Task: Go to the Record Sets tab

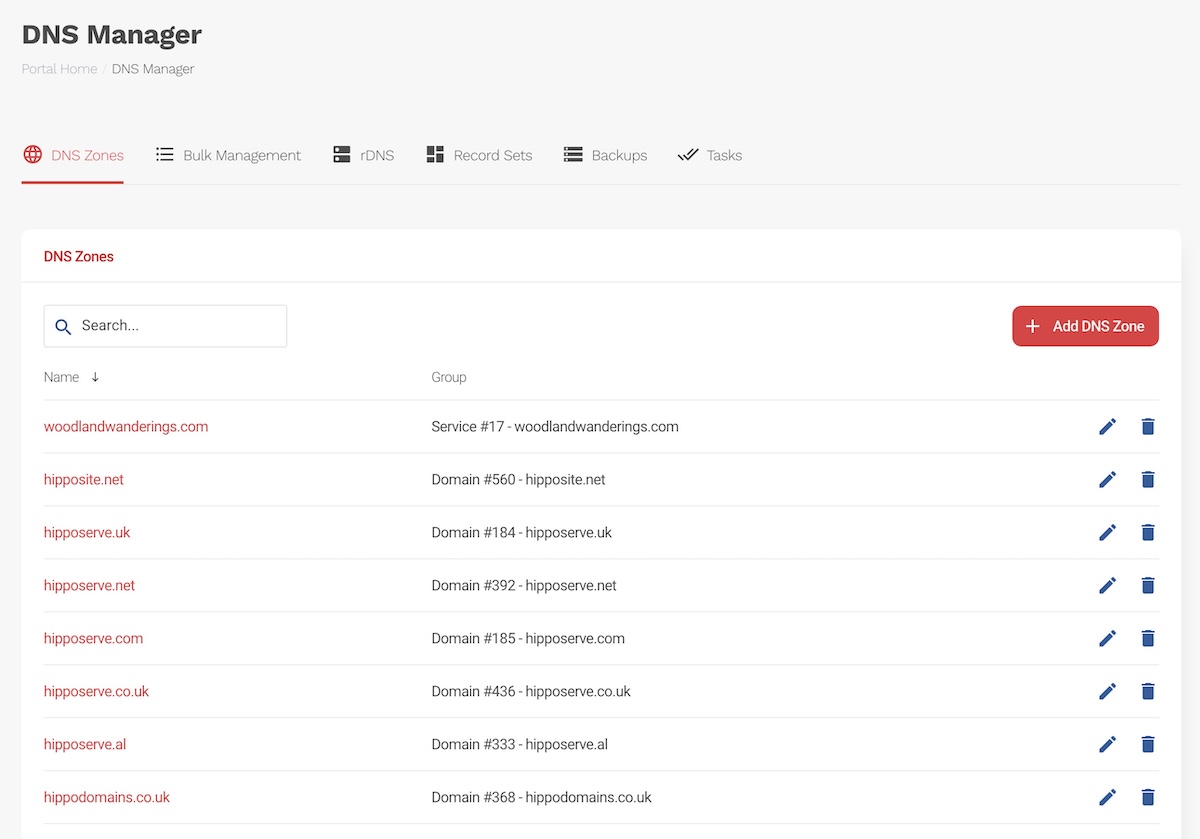Action: (479, 156)
